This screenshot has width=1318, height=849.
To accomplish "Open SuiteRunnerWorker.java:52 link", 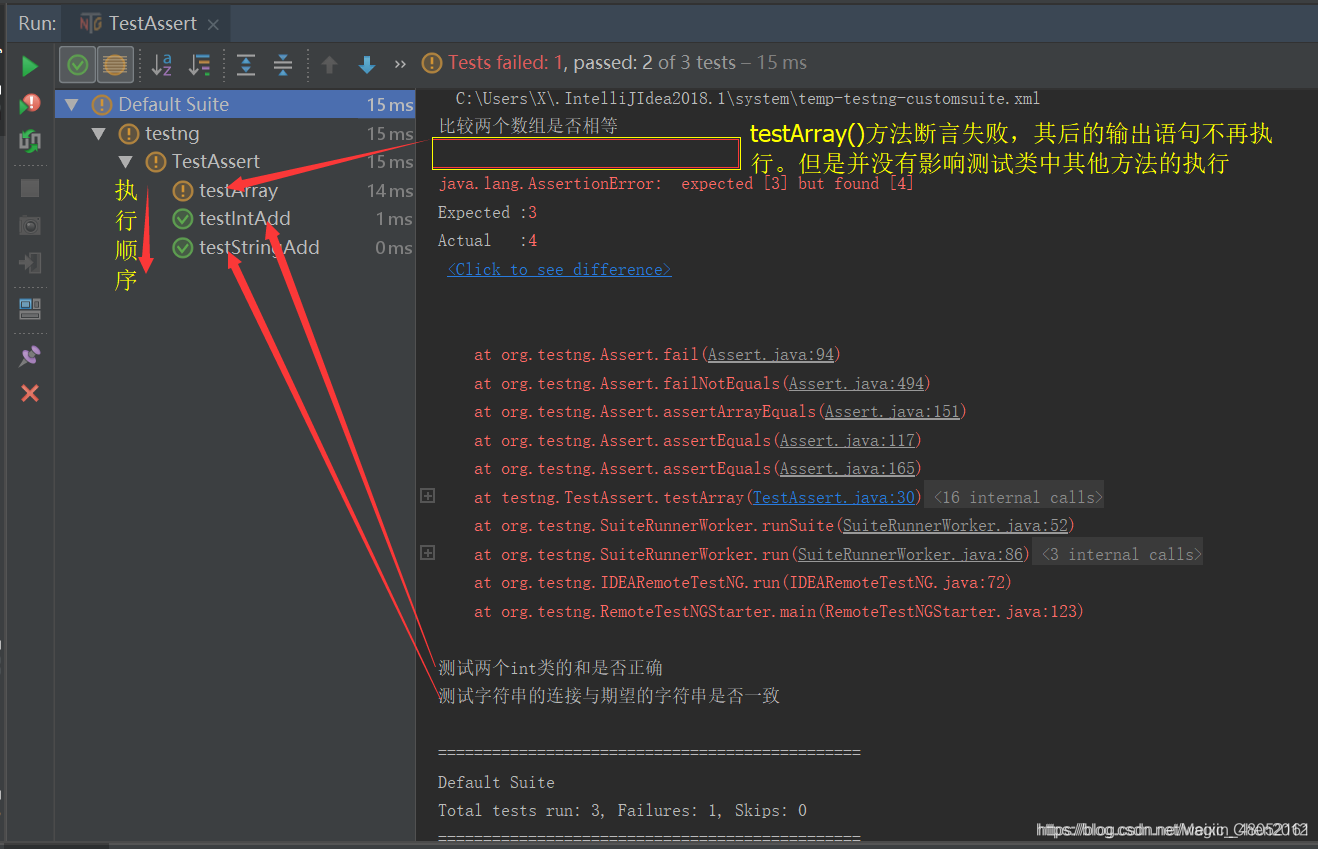I will pyautogui.click(x=955, y=525).
